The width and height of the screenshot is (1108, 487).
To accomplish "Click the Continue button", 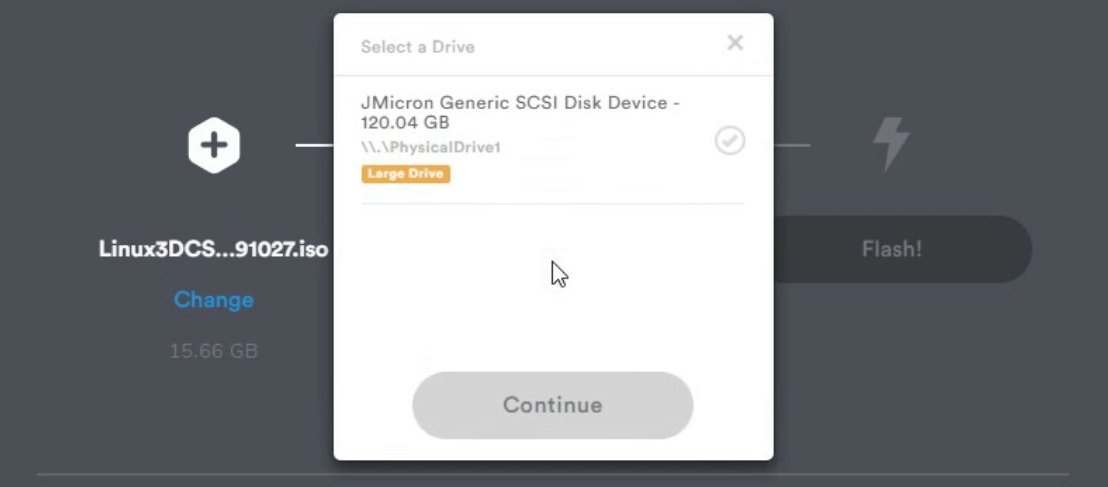I will pyautogui.click(x=553, y=405).
